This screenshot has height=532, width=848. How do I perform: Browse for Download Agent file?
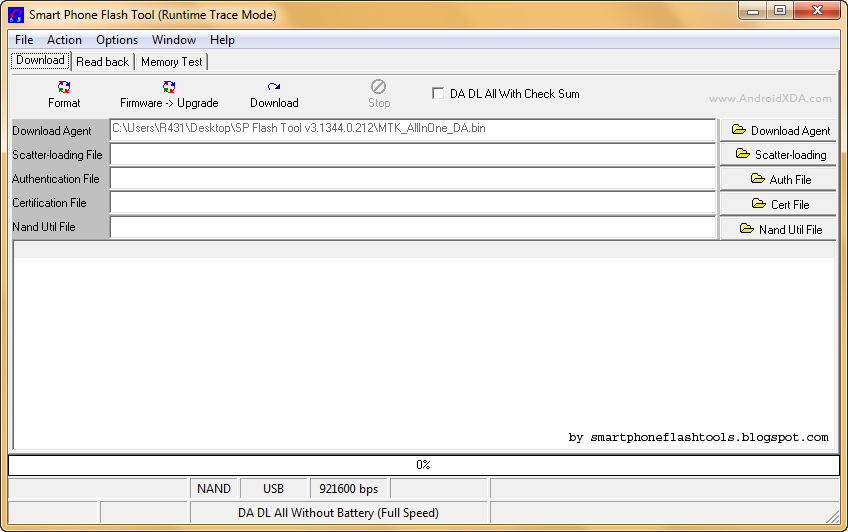pyautogui.click(x=778, y=130)
